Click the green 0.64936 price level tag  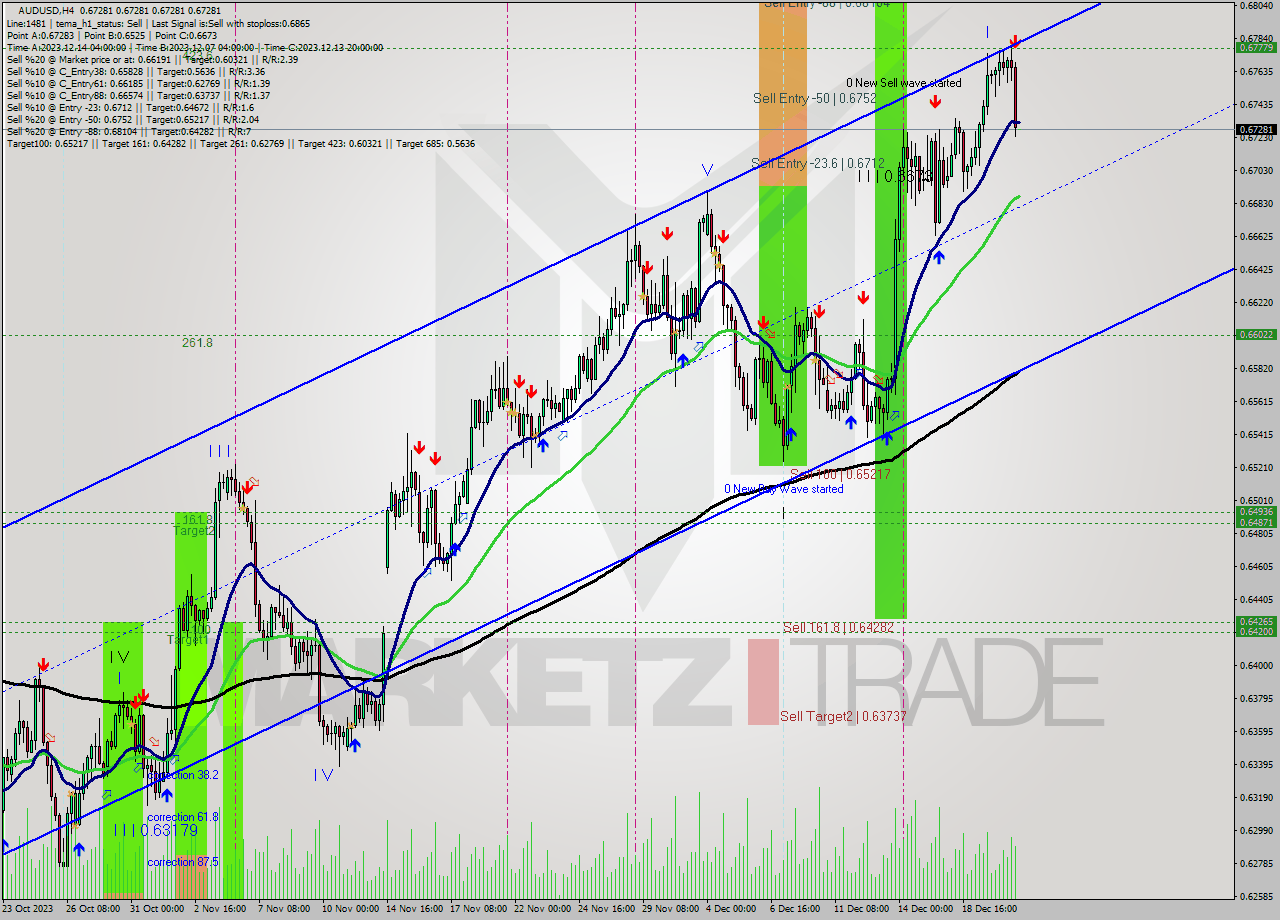click(x=1255, y=512)
